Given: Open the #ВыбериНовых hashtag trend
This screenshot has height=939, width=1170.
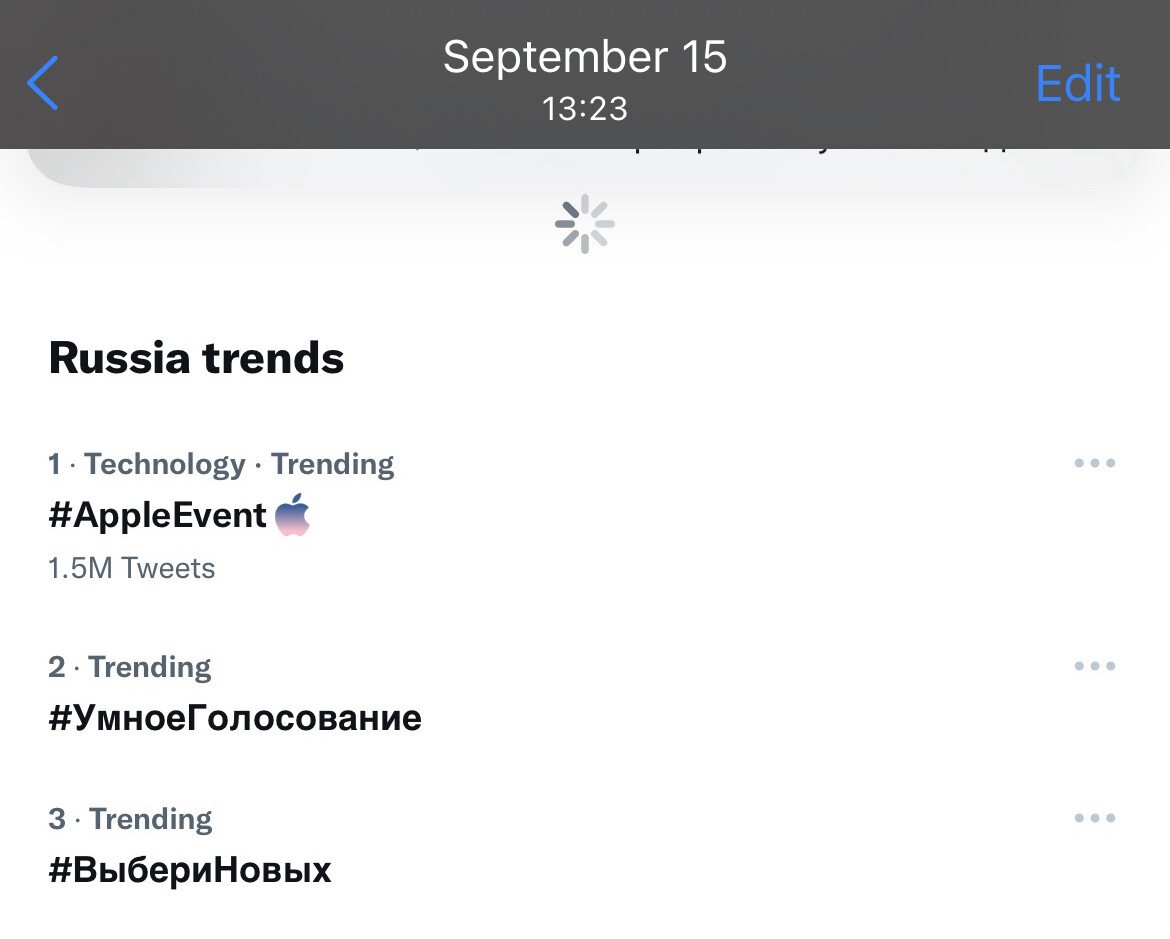Looking at the screenshot, I should (x=190, y=870).
